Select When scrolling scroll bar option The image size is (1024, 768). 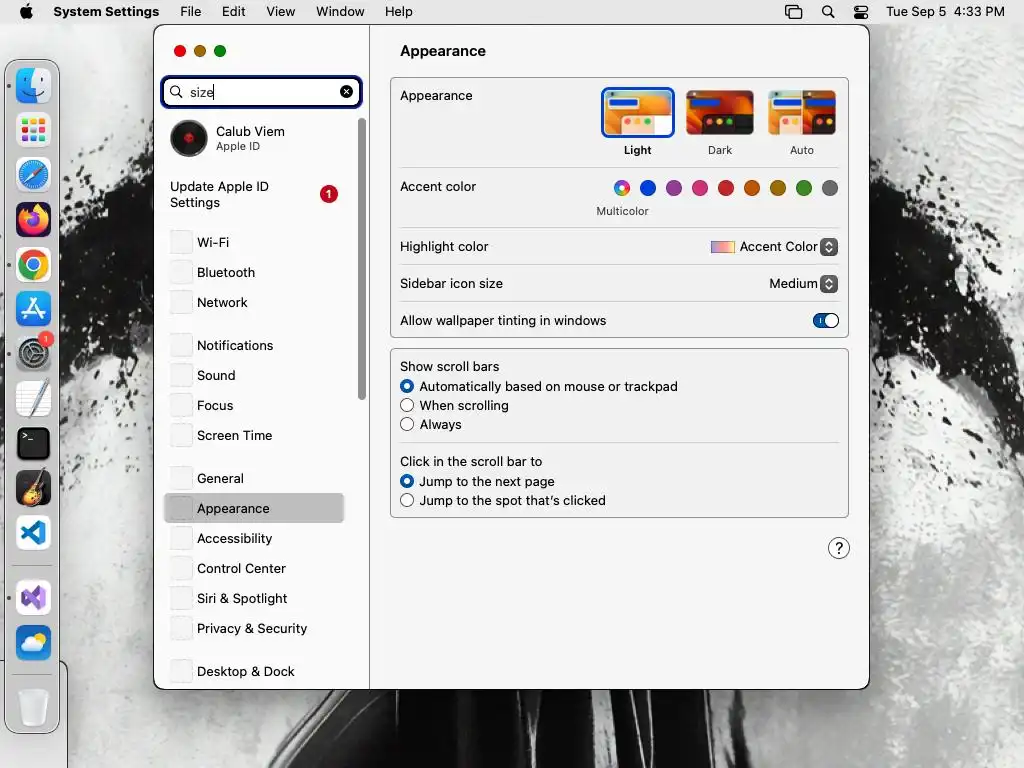(407, 405)
